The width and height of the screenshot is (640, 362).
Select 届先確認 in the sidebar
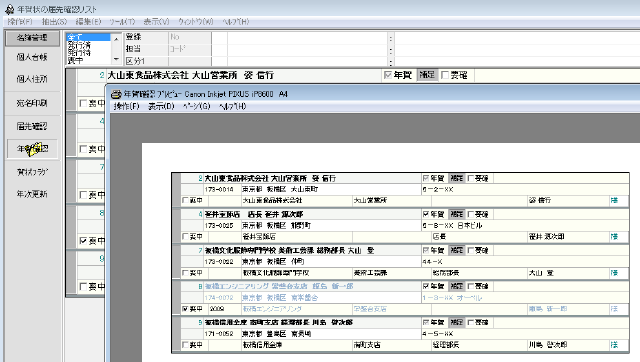[32, 126]
